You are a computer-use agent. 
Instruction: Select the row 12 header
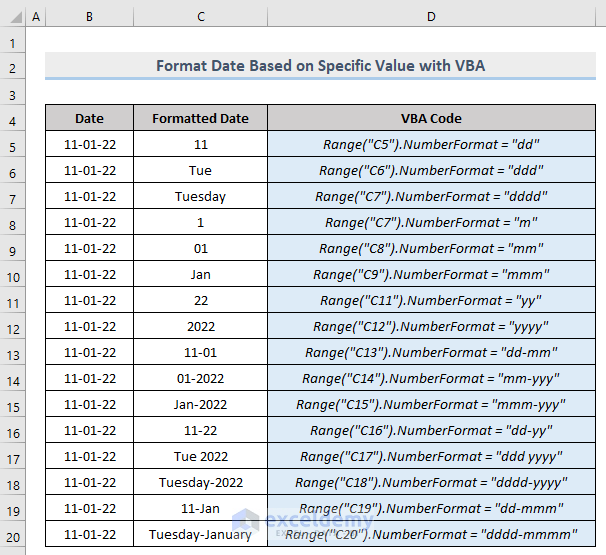click(x=12, y=327)
